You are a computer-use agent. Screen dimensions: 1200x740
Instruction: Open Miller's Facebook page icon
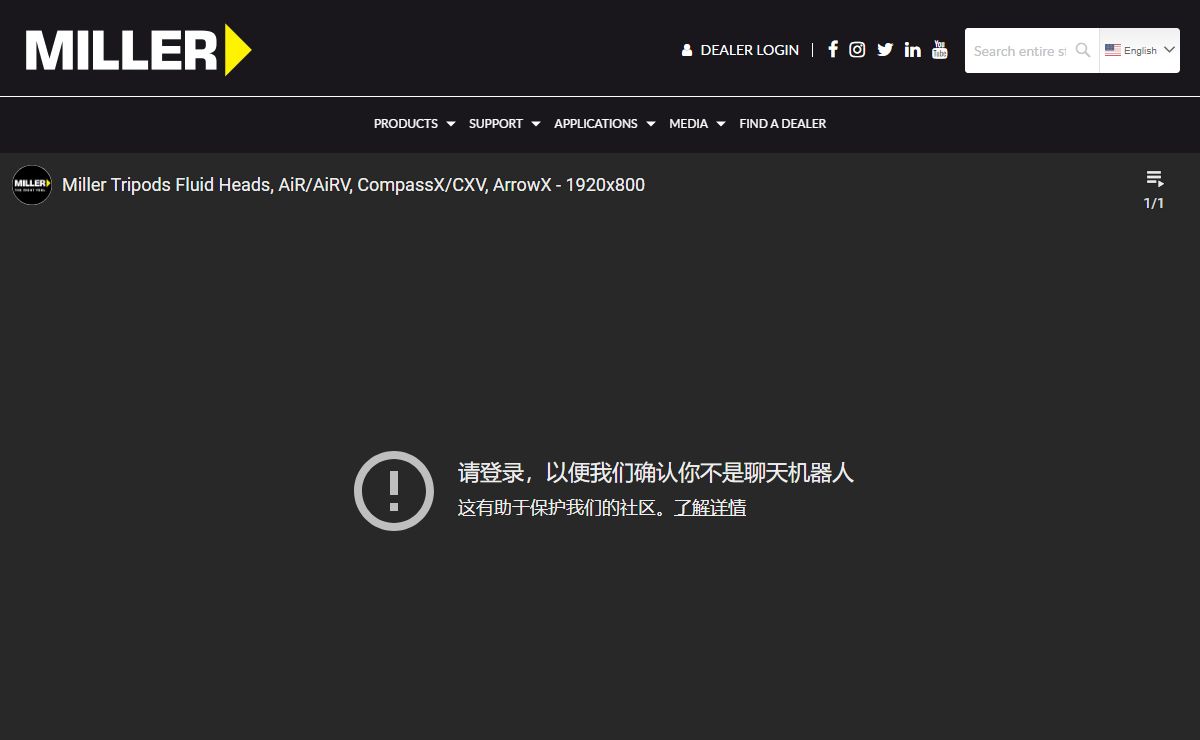(833, 50)
